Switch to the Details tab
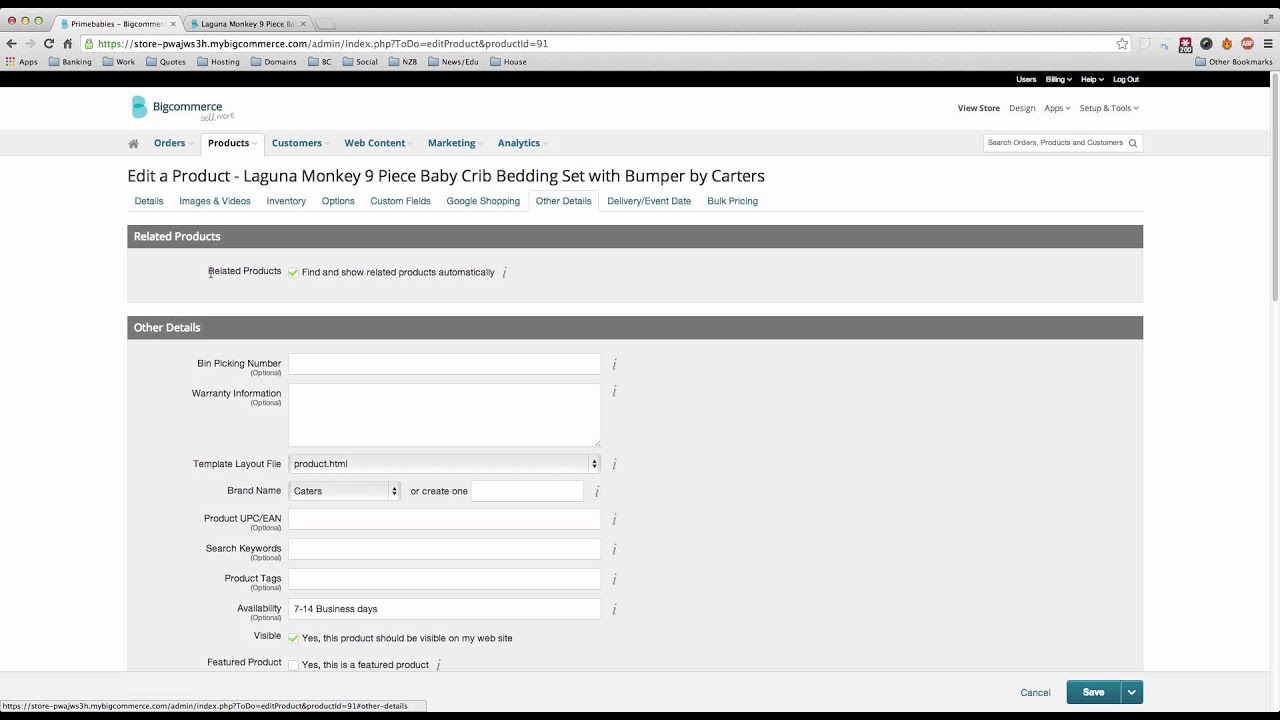The height and width of the screenshot is (720, 1280). pos(149,201)
